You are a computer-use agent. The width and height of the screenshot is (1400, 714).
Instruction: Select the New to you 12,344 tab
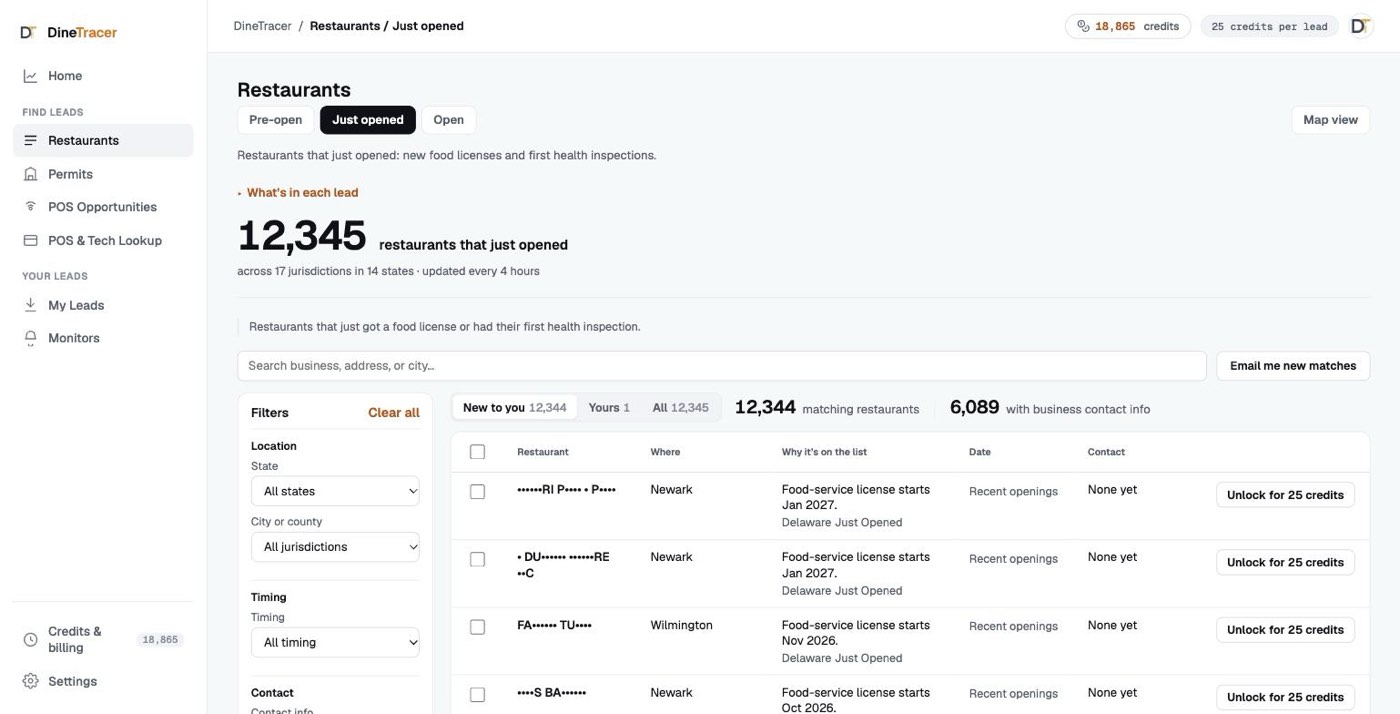click(514, 408)
